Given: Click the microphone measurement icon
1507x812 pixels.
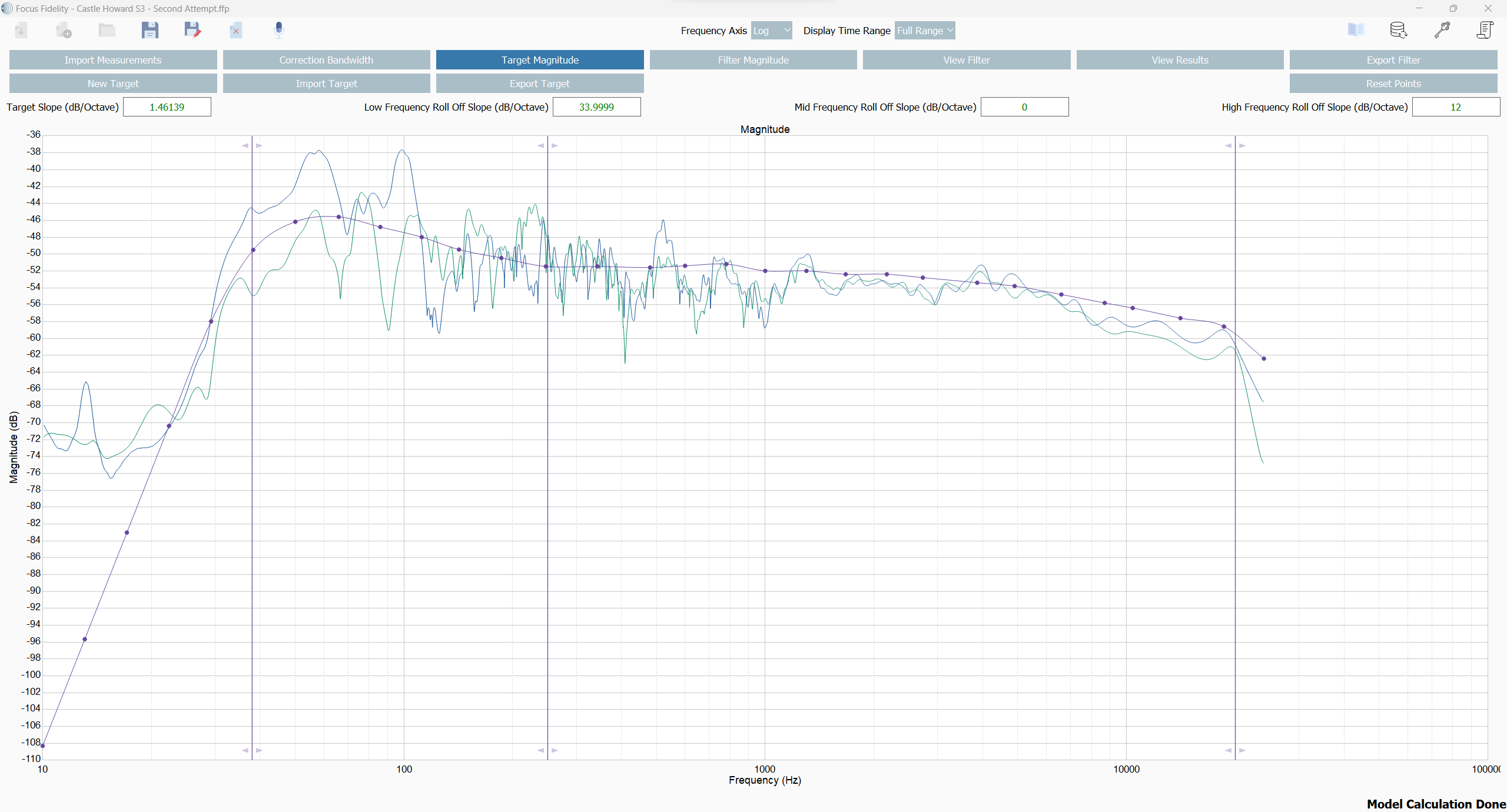Looking at the screenshot, I should tap(279, 30).
